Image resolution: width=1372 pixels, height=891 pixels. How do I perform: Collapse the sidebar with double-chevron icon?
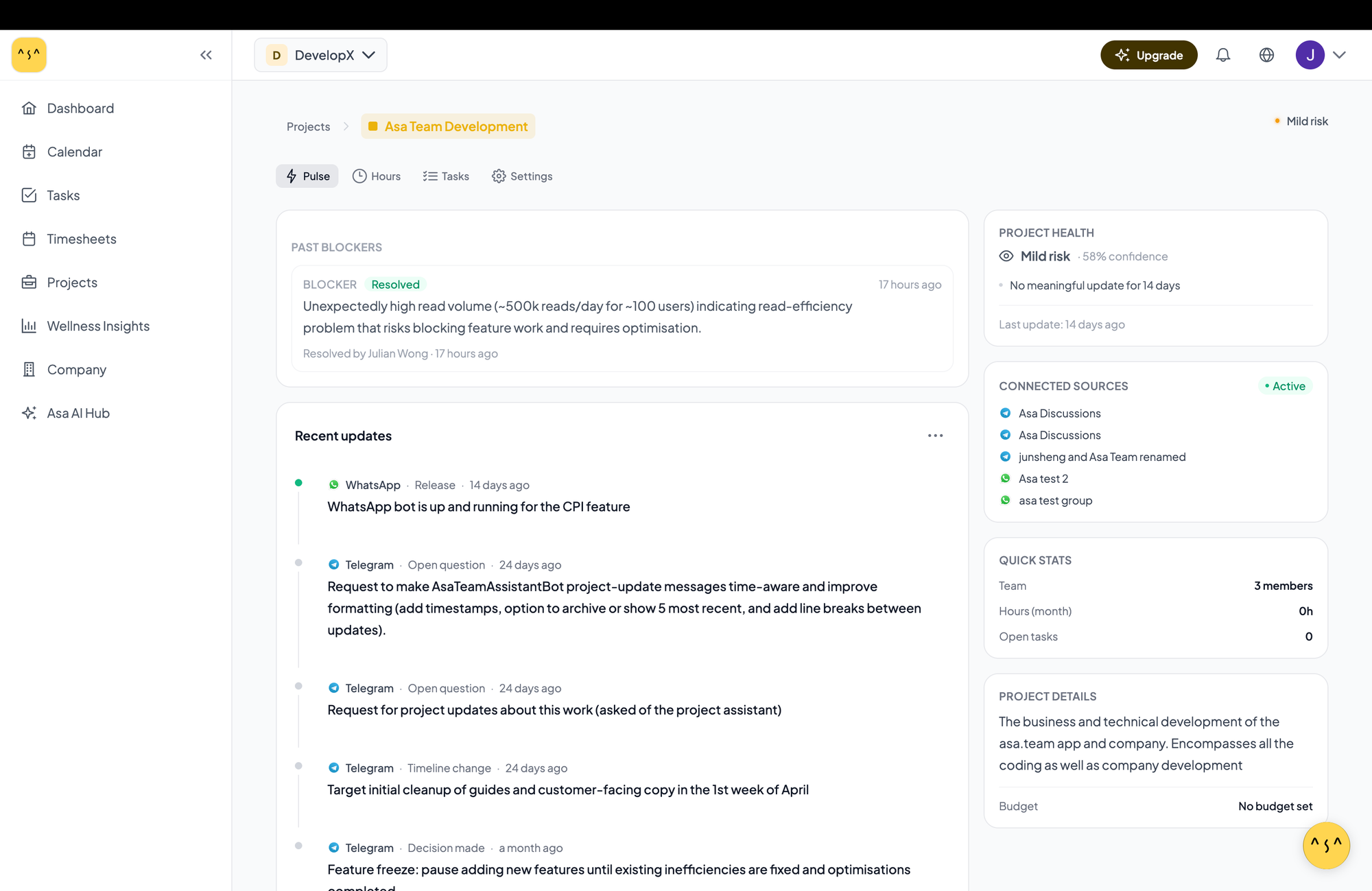[206, 55]
